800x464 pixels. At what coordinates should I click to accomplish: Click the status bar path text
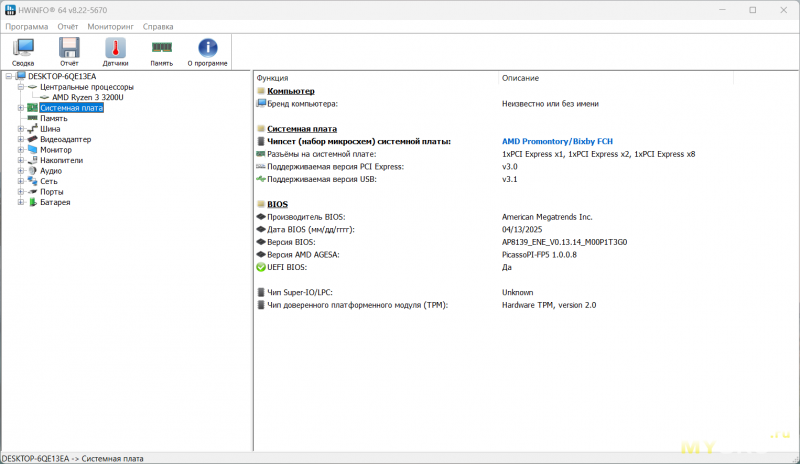click(x=72, y=458)
